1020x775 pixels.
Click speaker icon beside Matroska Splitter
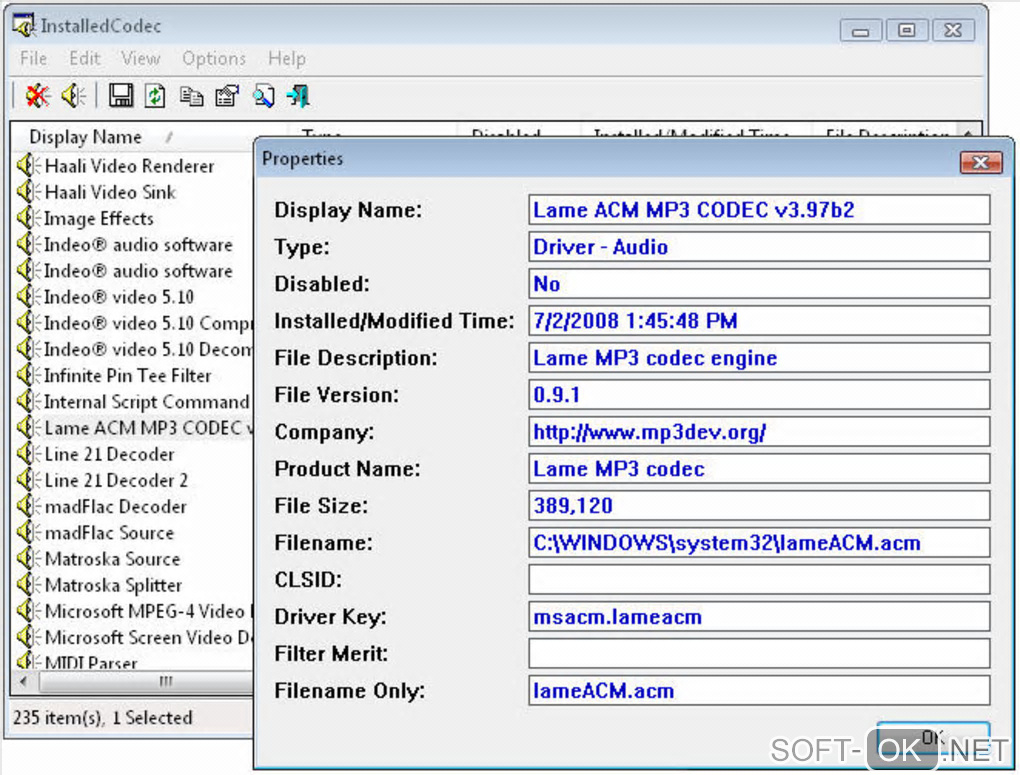point(28,584)
